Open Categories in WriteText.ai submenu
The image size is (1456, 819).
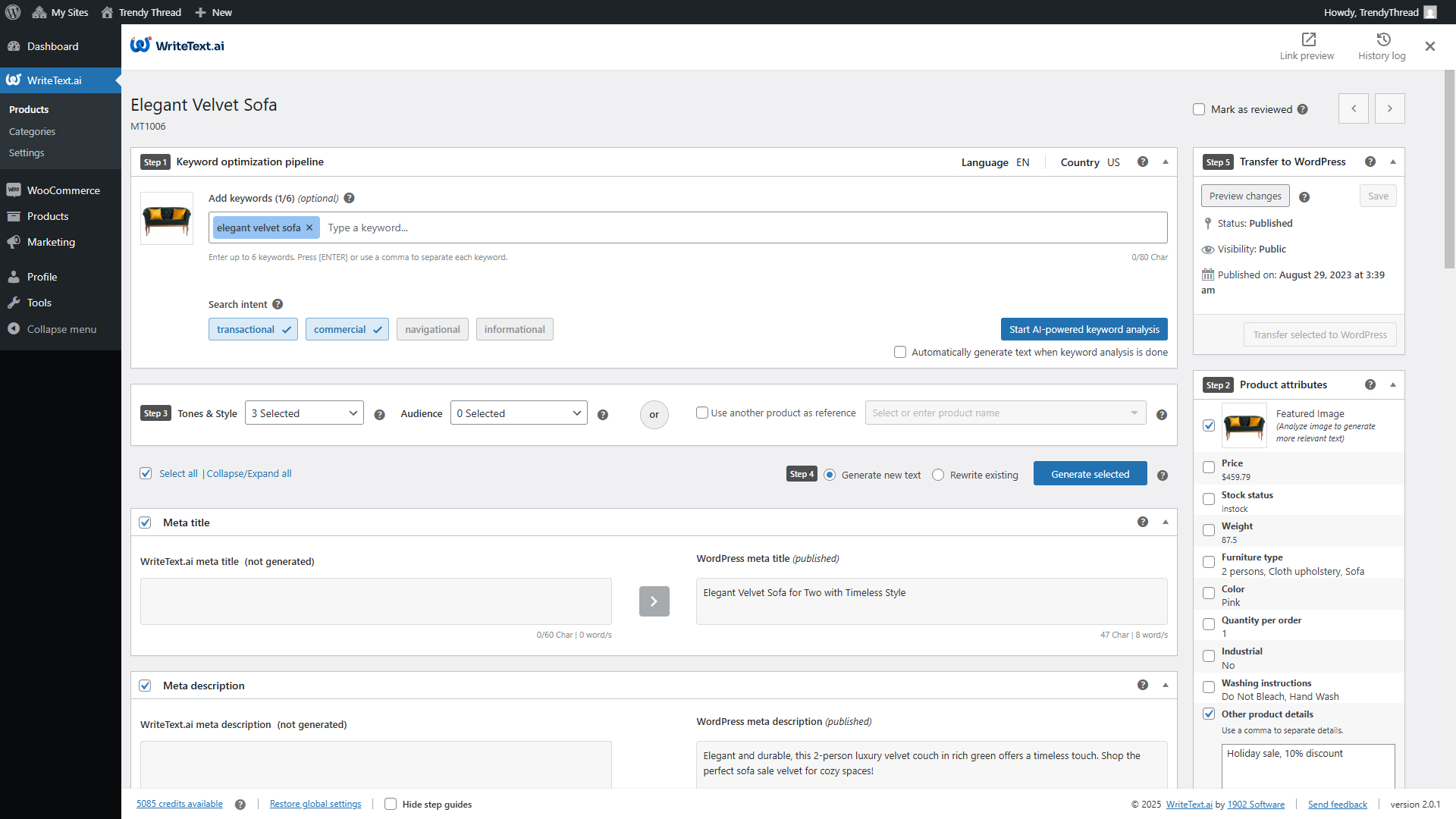point(32,131)
